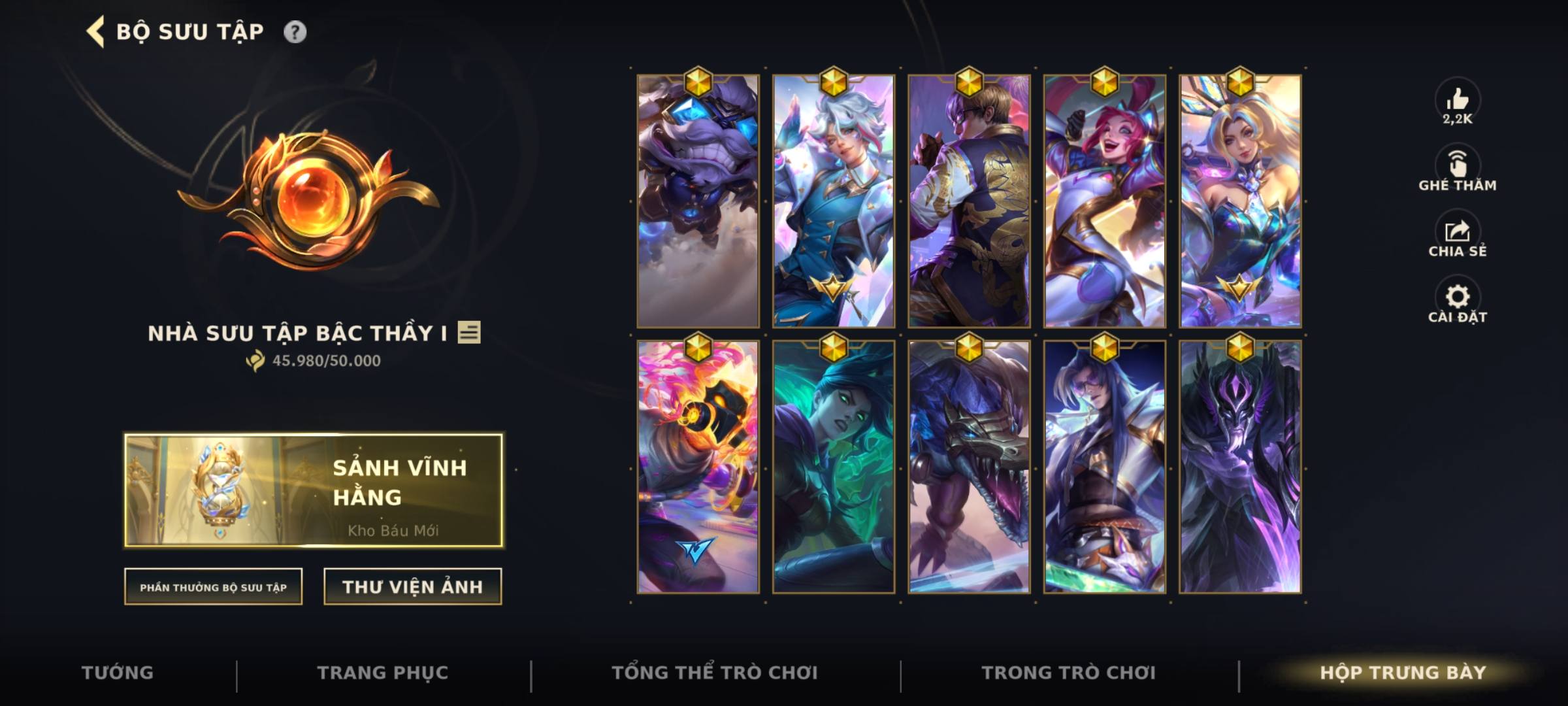Like the showcase with the thumbs-up icon

pos(1457,100)
